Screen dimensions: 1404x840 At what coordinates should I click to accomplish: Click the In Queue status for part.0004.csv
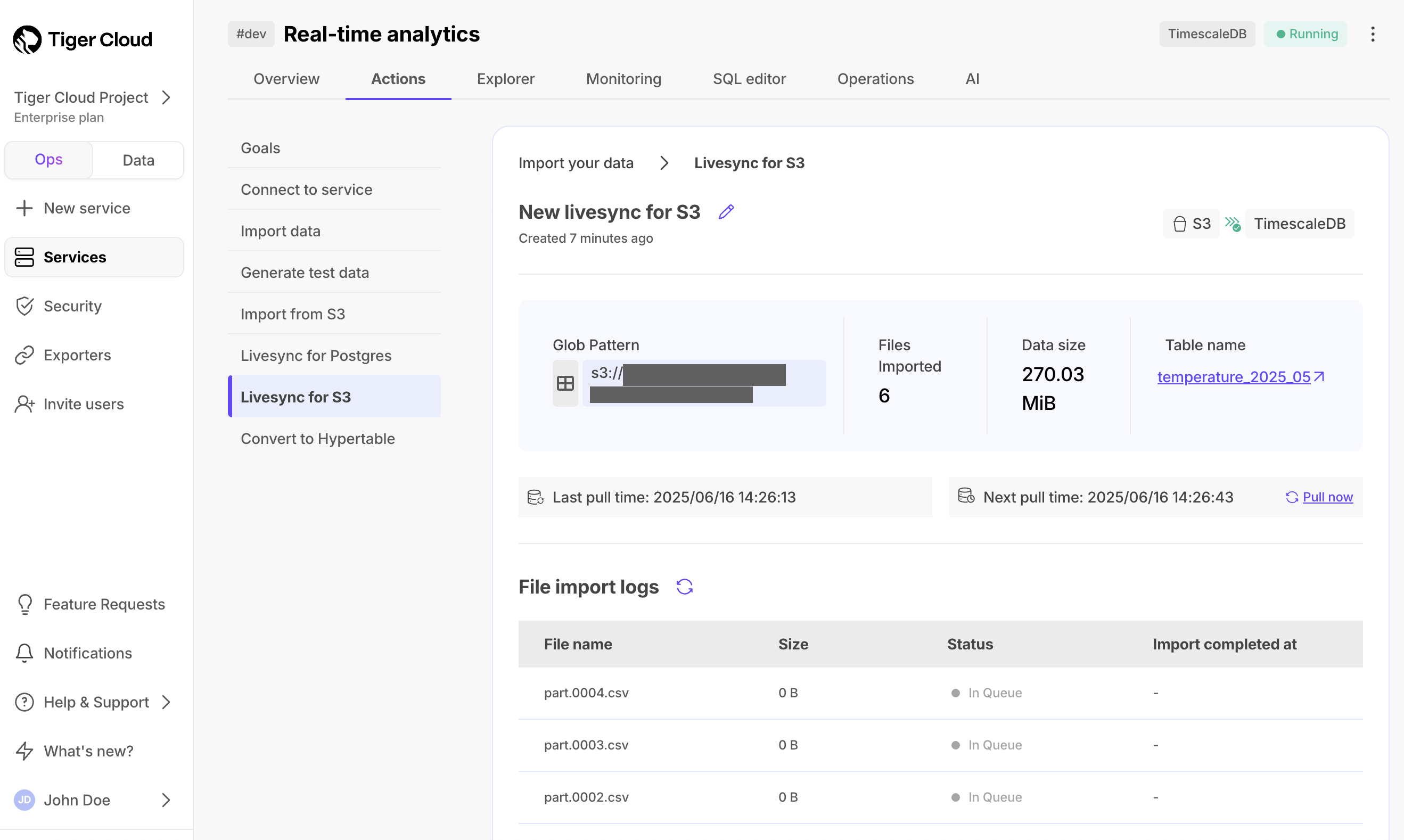987,693
